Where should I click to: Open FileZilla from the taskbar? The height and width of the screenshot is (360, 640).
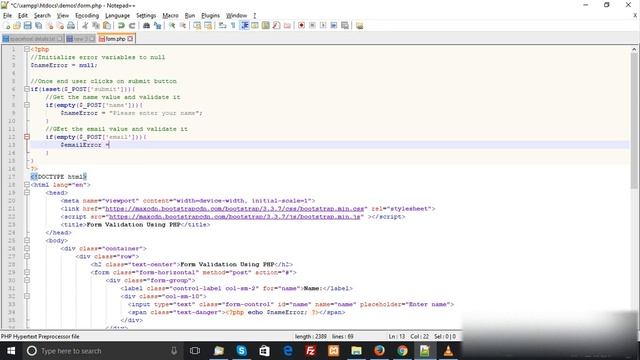point(311,351)
